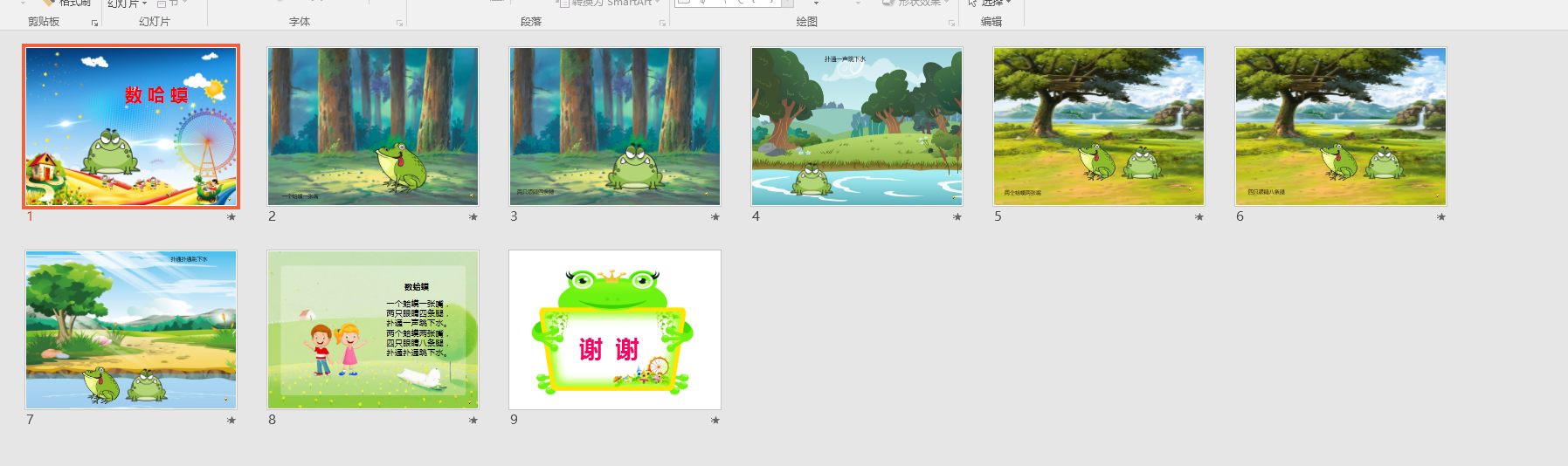1568x466 pixels.
Task: Click slide number 5 label
Action: [x=998, y=216]
